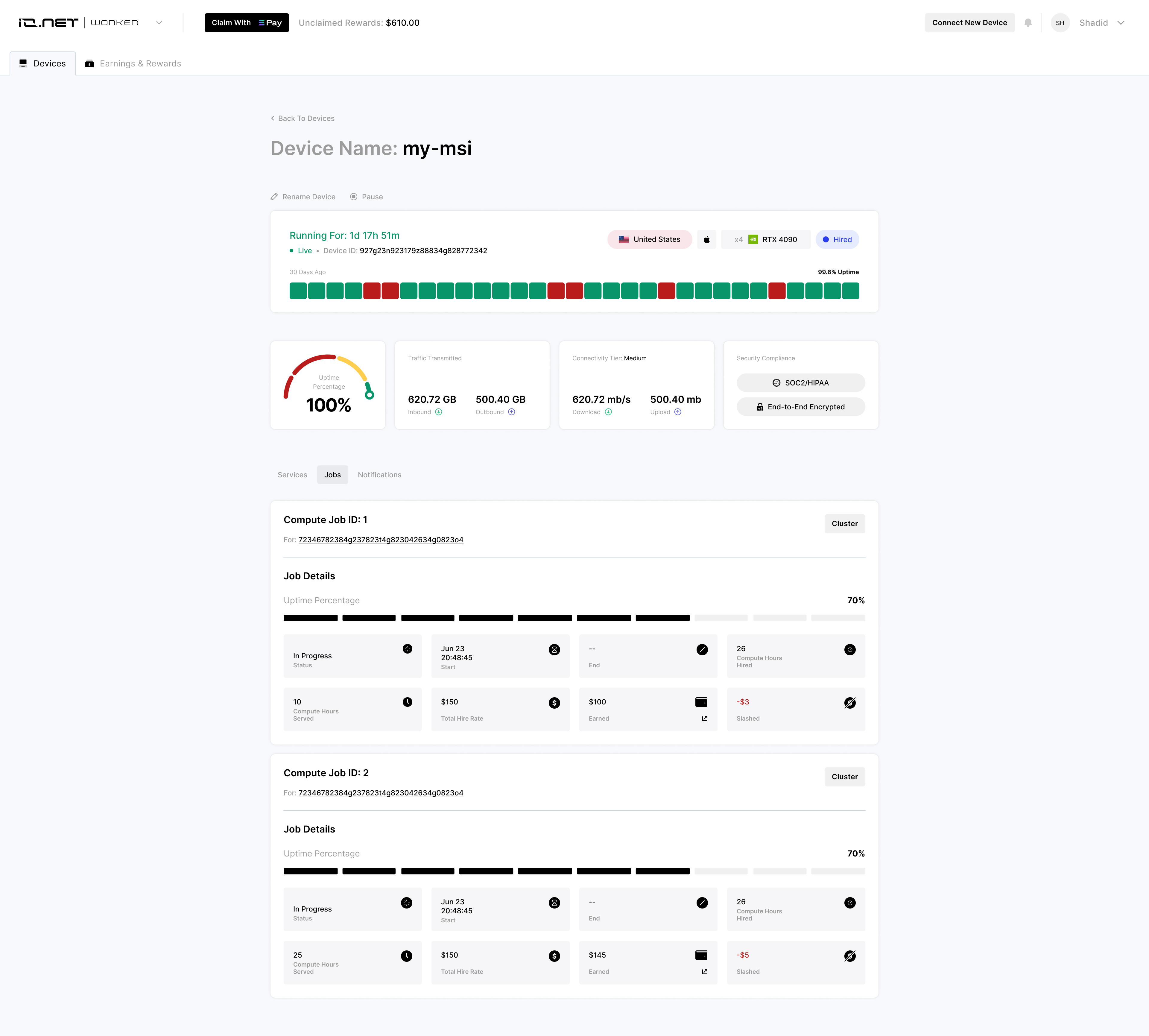Viewport: 1149px width, 1036px height.
Task: Click Job 1 Slashed icon
Action: (x=850, y=703)
